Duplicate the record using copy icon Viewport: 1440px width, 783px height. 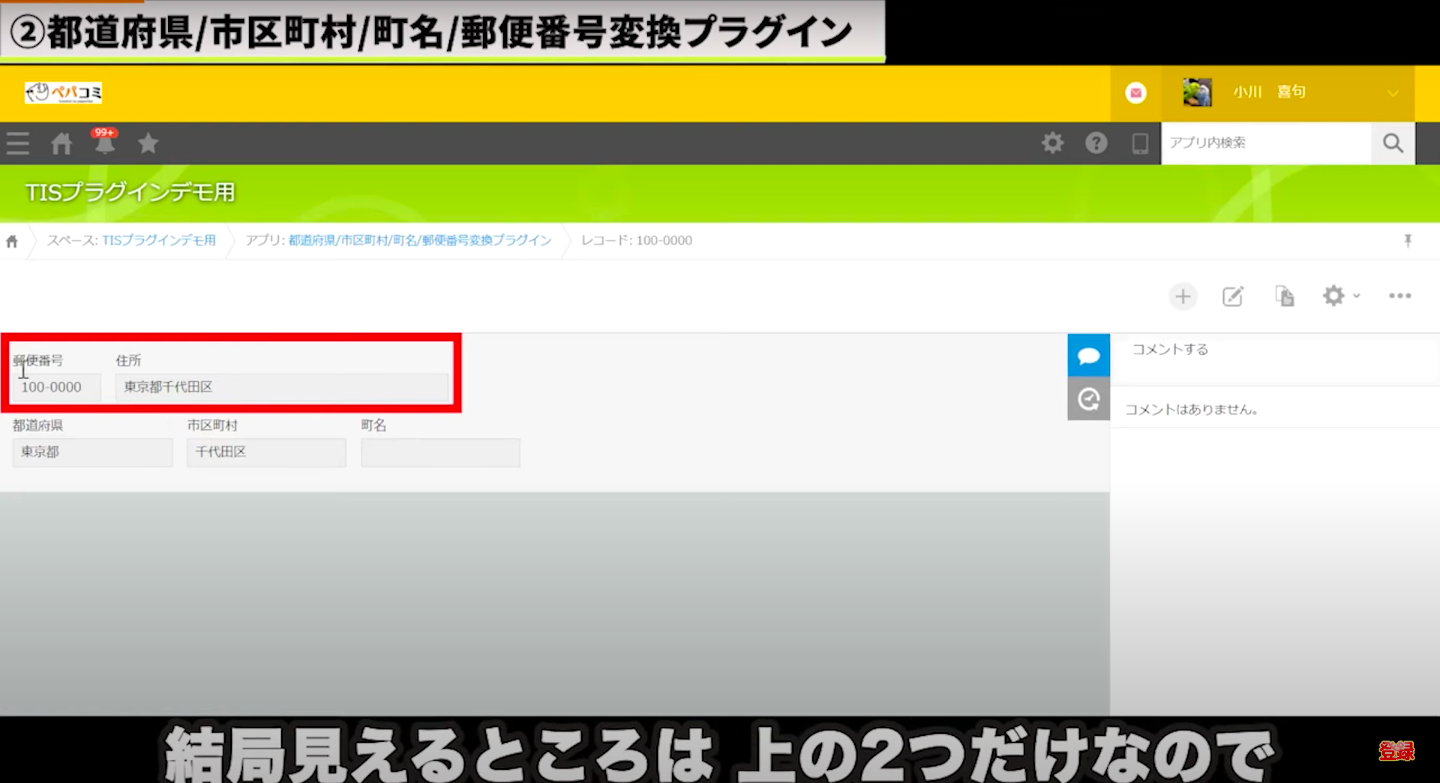(1285, 296)
